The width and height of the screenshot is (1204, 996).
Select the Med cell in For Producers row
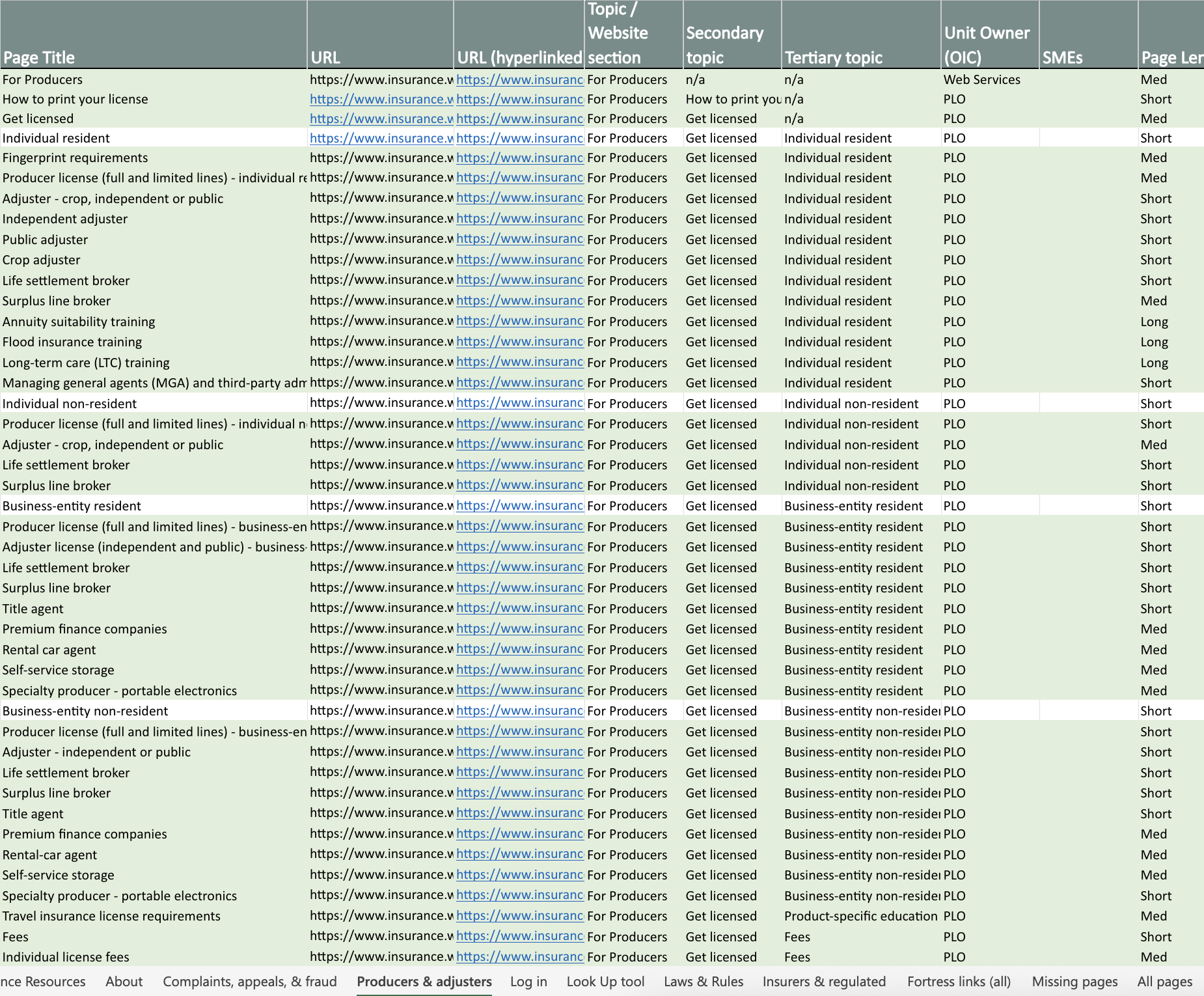pos(1171,79)
